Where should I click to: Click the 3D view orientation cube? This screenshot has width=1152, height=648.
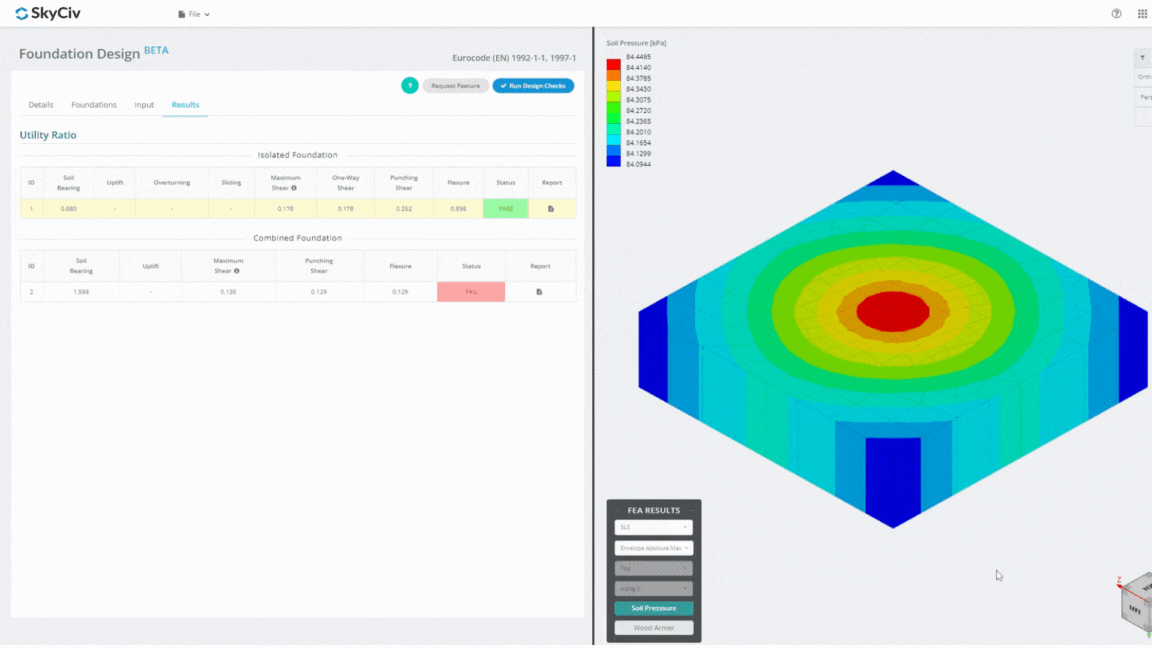1136,604
